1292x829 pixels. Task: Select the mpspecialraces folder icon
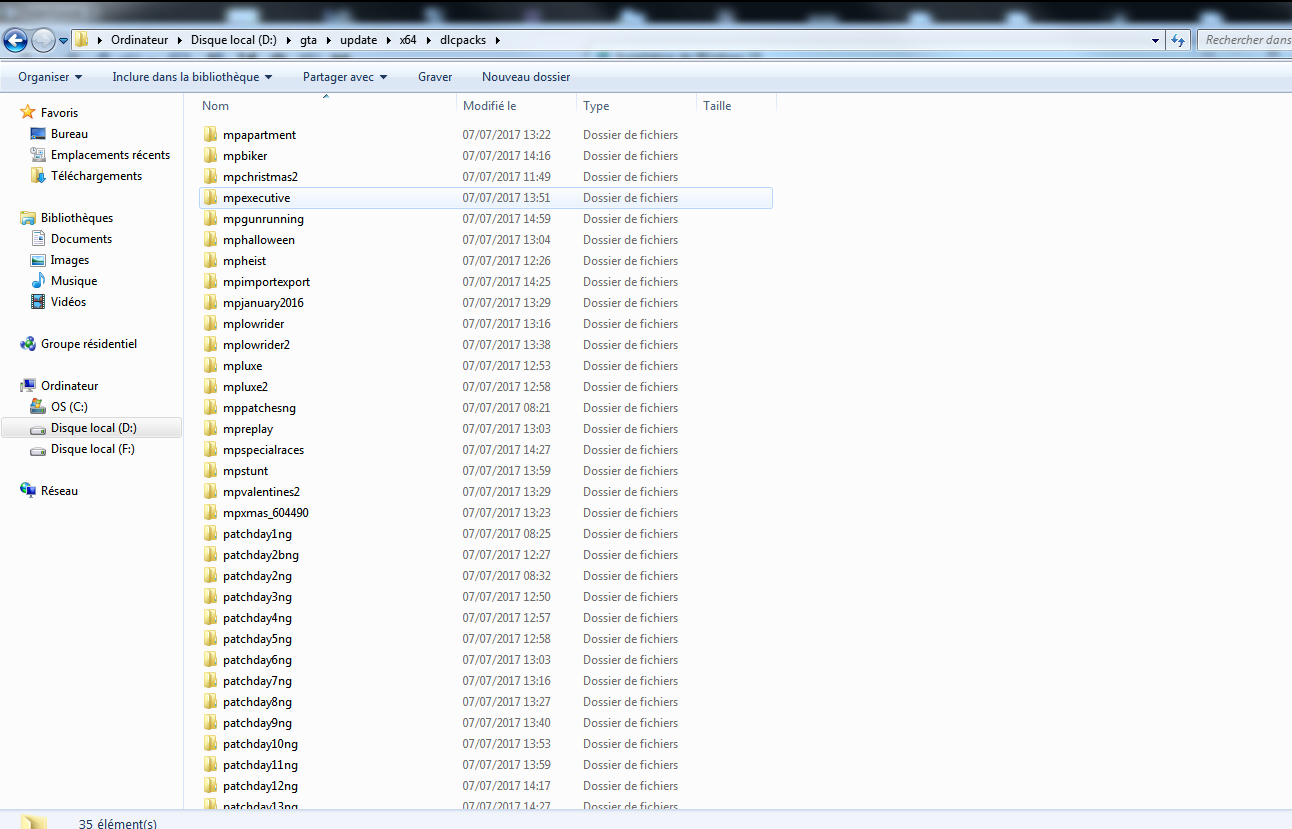coord(210,449)
